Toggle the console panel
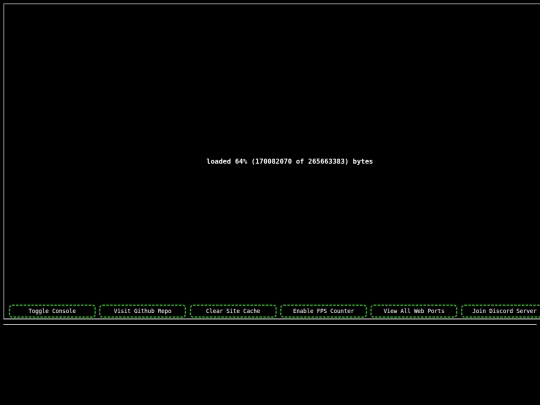This screenshot has width=540, height=405. click(x=52, y=311)
